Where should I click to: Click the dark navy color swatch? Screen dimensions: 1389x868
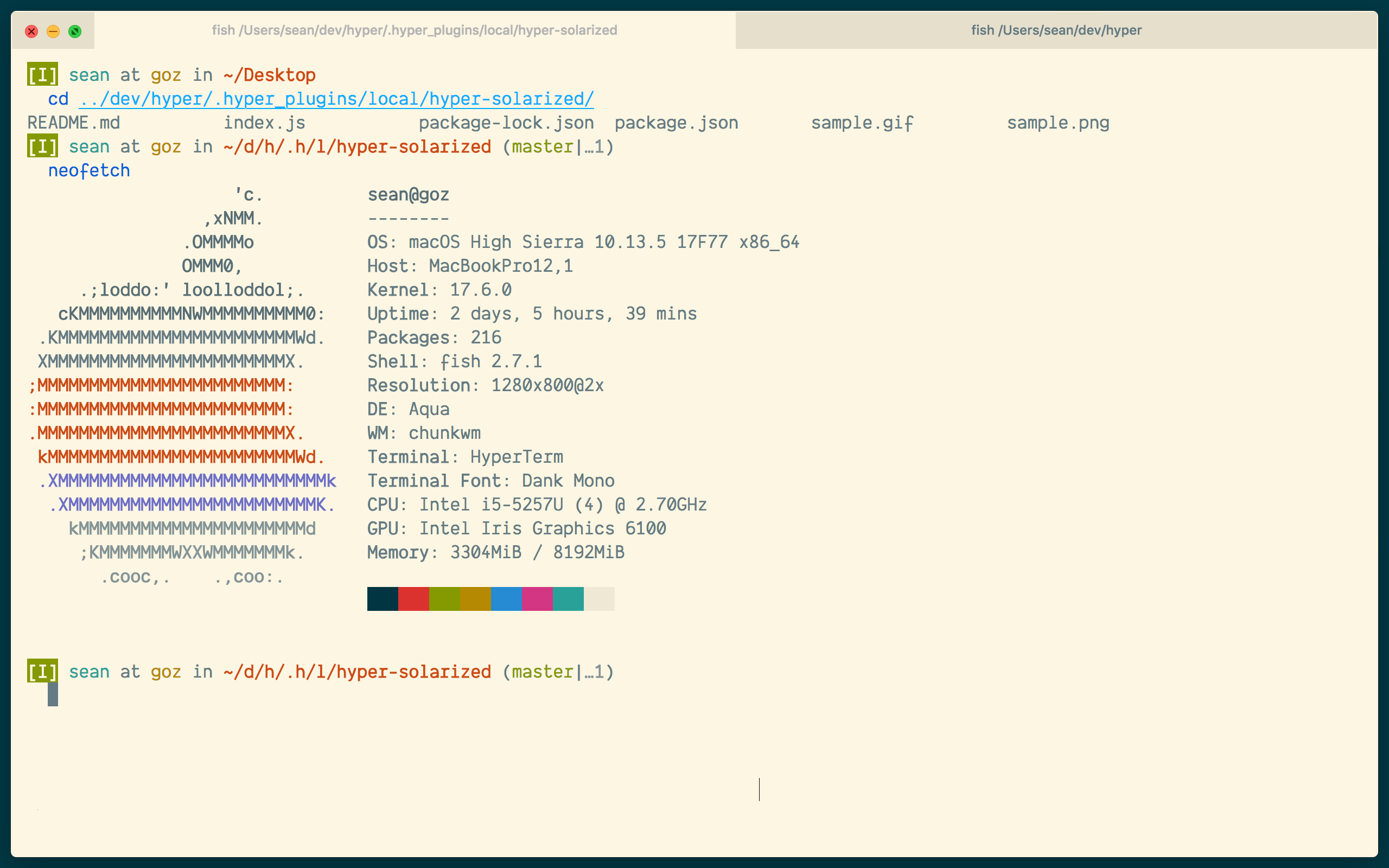click(383, 599)
